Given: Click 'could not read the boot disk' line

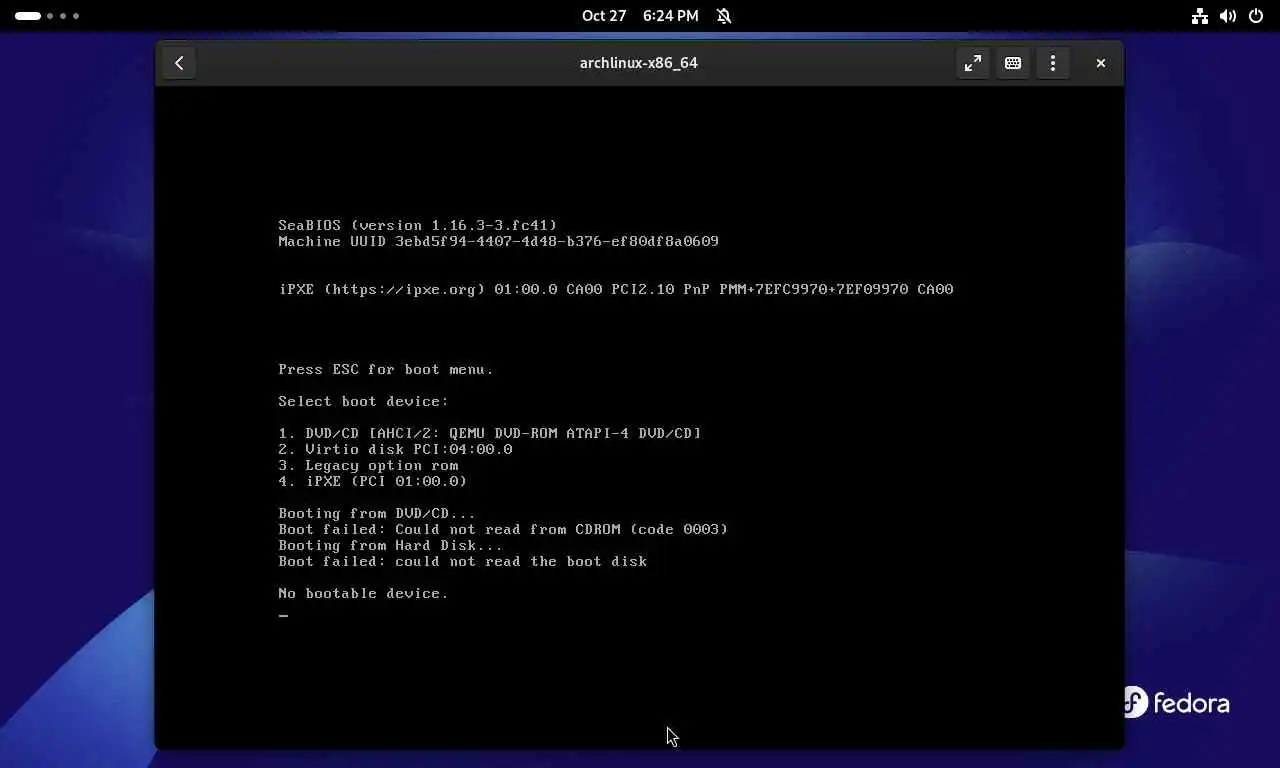Looking at the screenshot, I should point(463,561).
